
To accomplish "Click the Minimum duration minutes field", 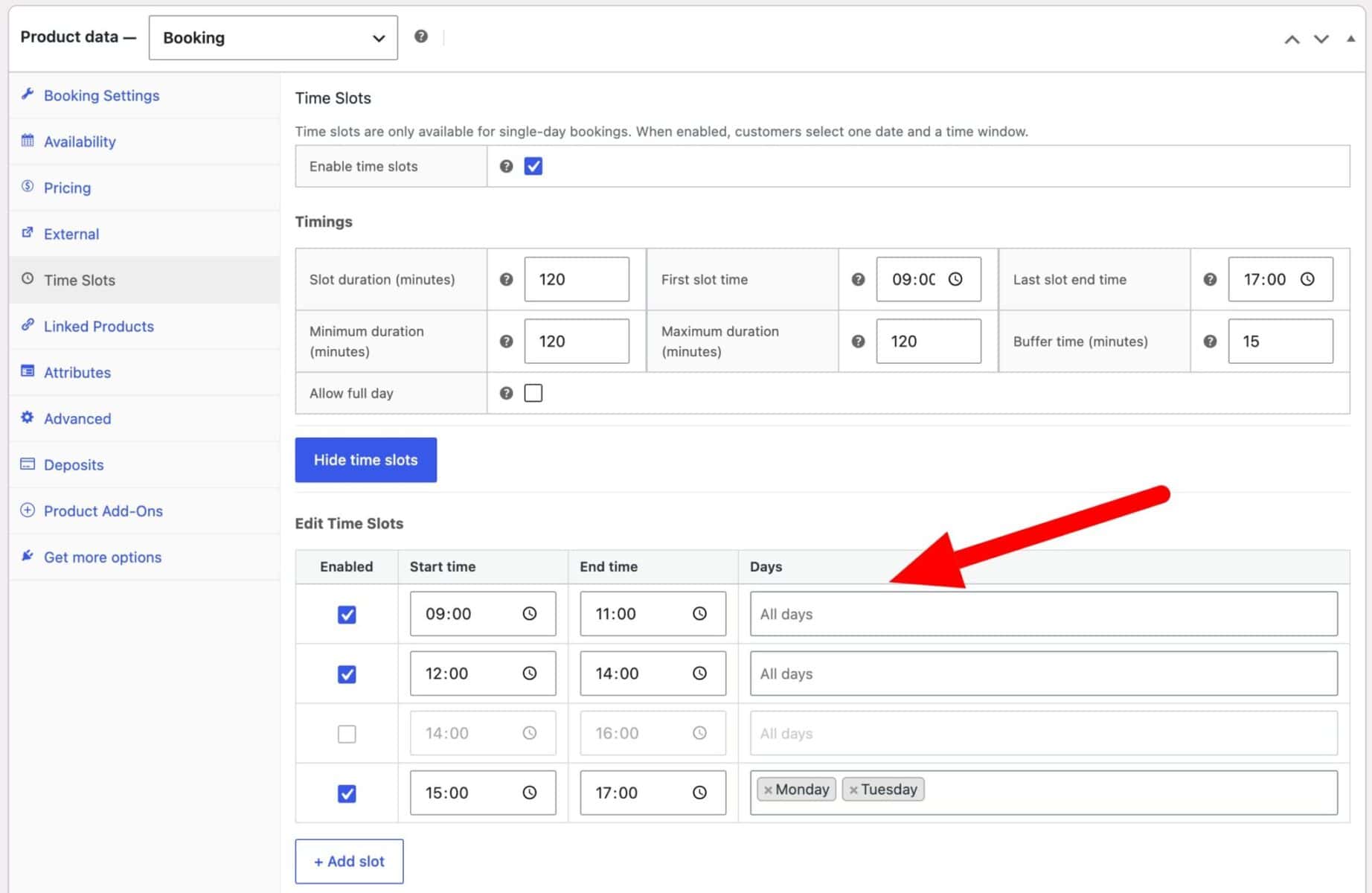I will 577,341.
